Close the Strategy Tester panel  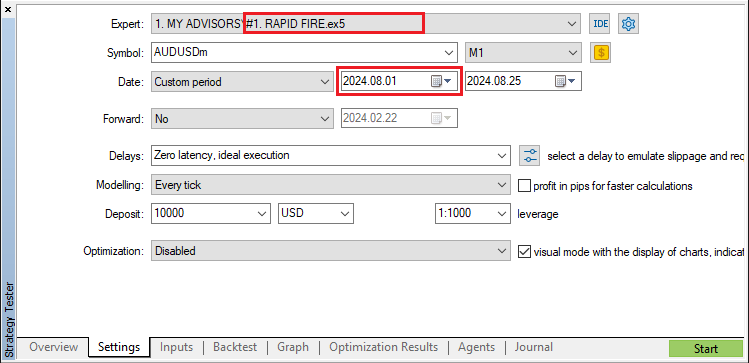coord(7,9)
